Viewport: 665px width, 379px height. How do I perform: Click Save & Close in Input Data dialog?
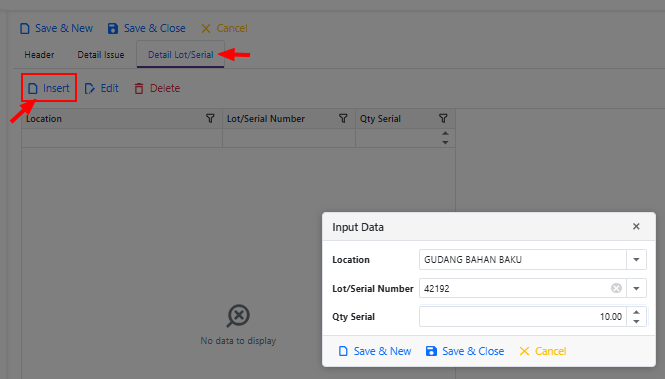465,351
